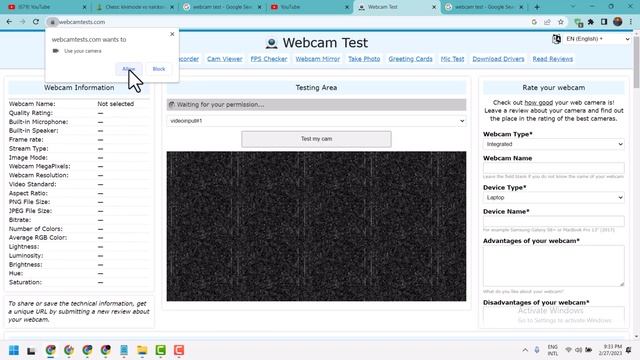Open the Read Reviews link
The height and width of the screenshot is (360, 640).
[553, 59]
